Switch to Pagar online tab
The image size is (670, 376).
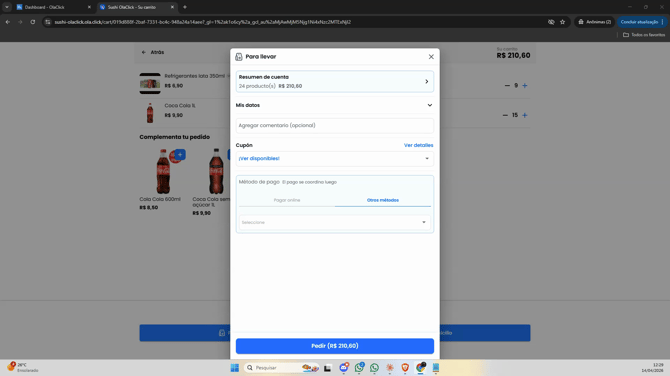287,200
